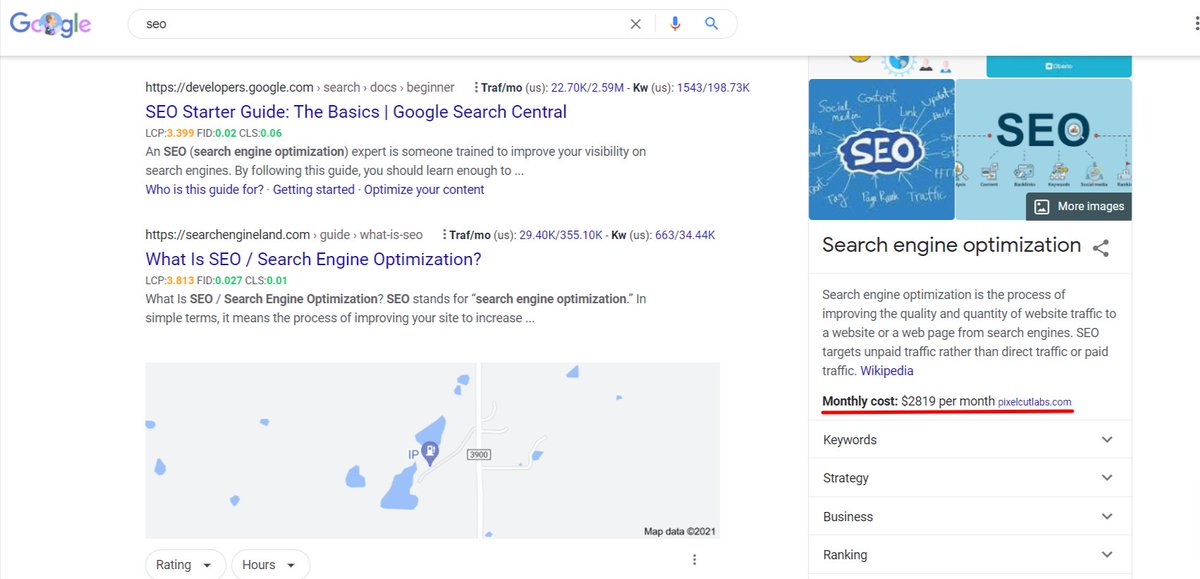
Task: Click the voice search microphone icon
Action: [675, 23]
